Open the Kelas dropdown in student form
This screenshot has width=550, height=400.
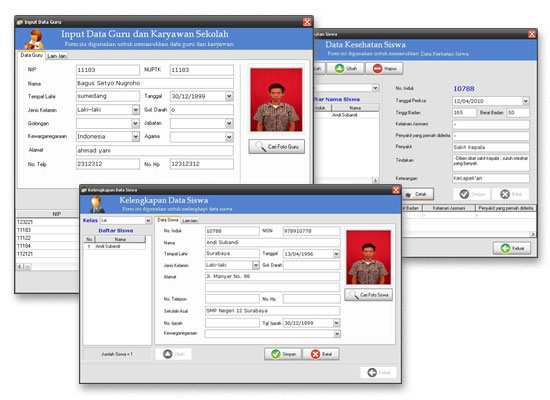148,221
